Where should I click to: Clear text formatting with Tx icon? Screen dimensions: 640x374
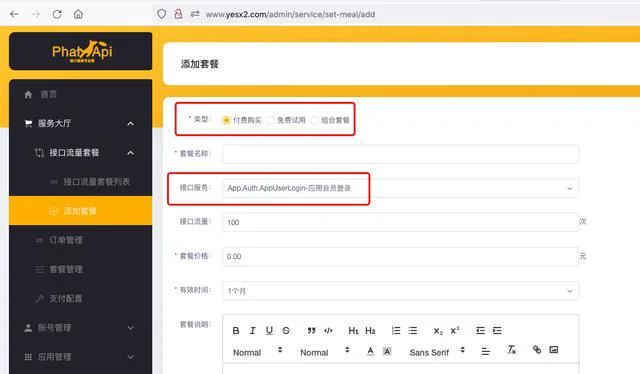pyautogui.click(x=511, y=350)
